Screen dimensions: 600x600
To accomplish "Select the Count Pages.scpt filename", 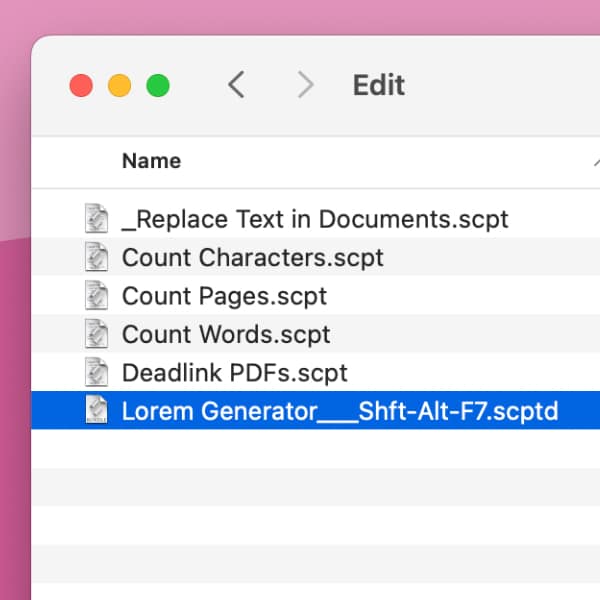I will tap(224, 296).
